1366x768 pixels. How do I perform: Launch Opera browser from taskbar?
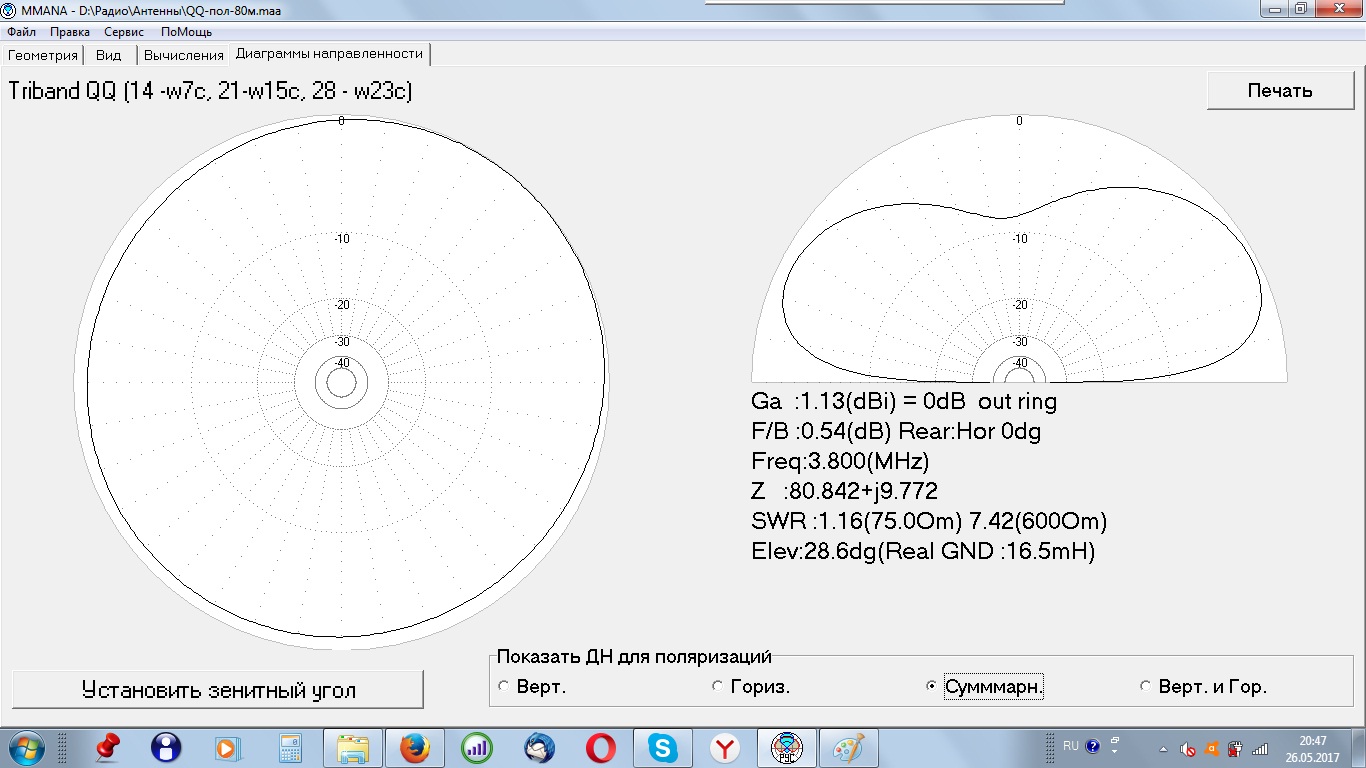(x=601, y=747)
